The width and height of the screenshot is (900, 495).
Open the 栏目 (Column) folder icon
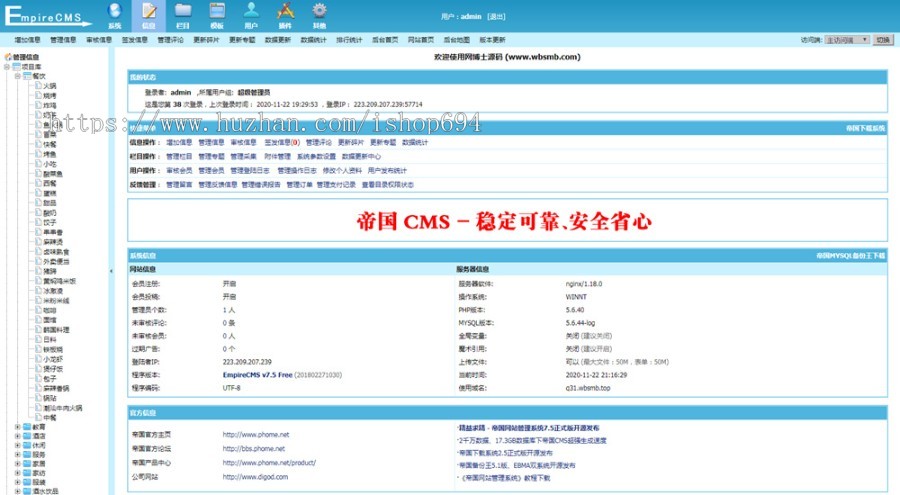(183, 14)
